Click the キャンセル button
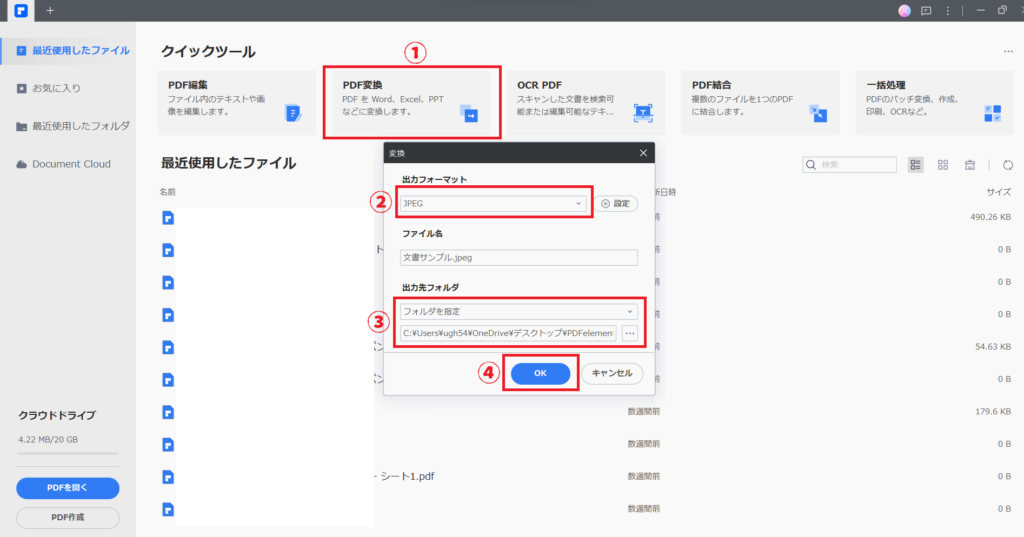The width and height of the screenshot is (1024, 537). pos(612,373)
